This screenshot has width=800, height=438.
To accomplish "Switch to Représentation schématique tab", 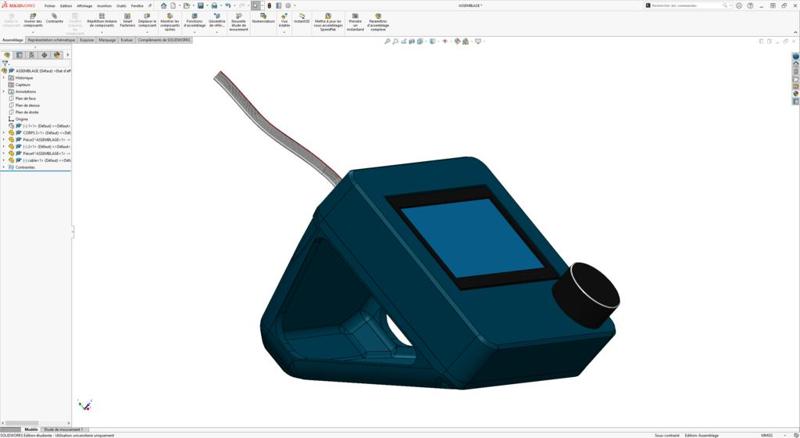I will pyautogui.click(x=51, y=39).
